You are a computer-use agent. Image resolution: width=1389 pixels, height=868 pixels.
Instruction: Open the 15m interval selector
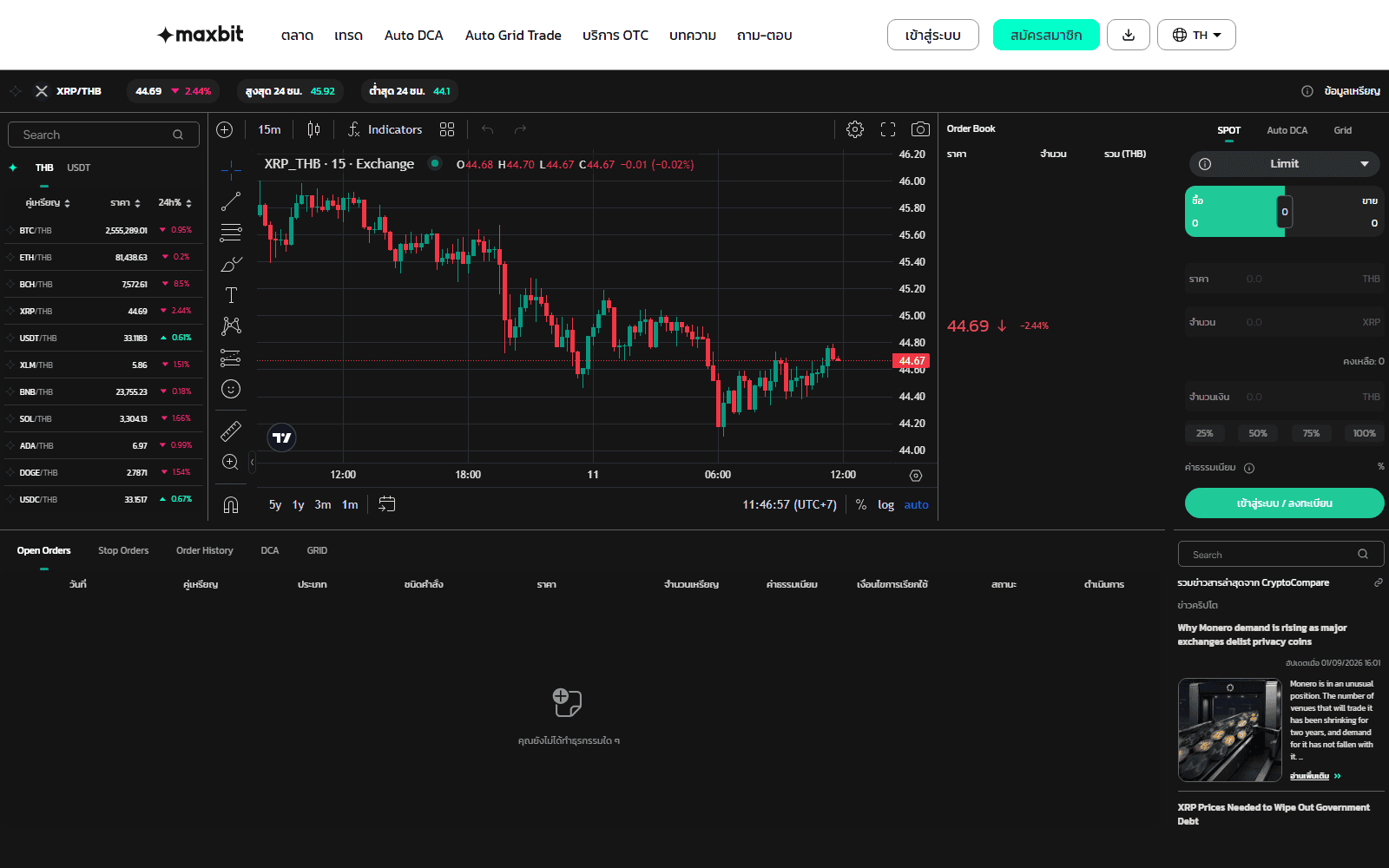269,129
